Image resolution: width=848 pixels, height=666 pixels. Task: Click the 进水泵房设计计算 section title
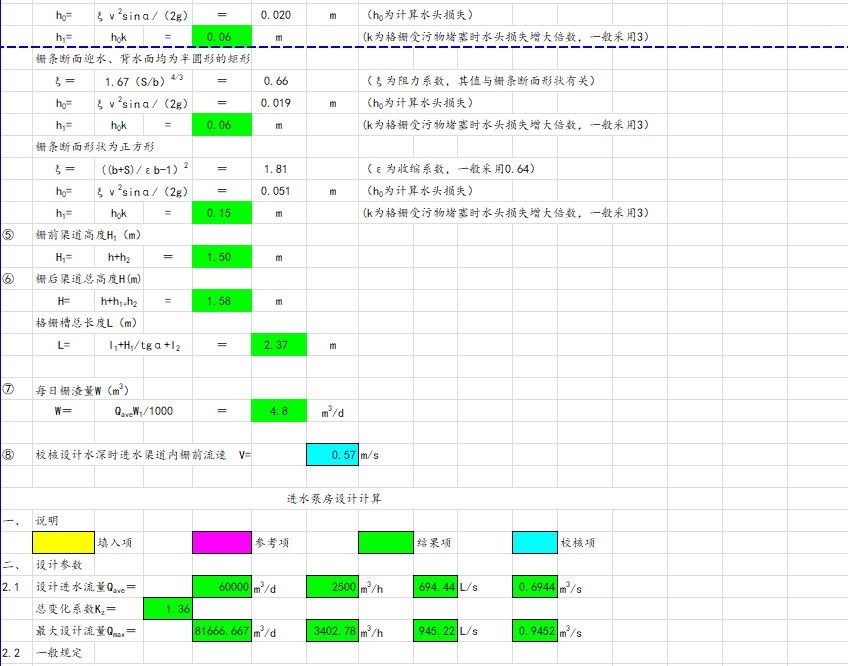coord(334,499)
